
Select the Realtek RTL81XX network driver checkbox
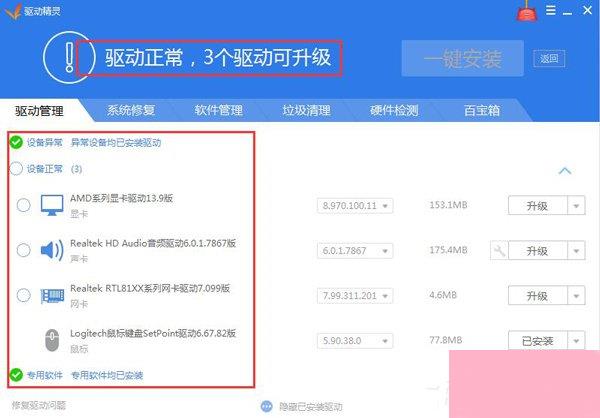[24, 296]
